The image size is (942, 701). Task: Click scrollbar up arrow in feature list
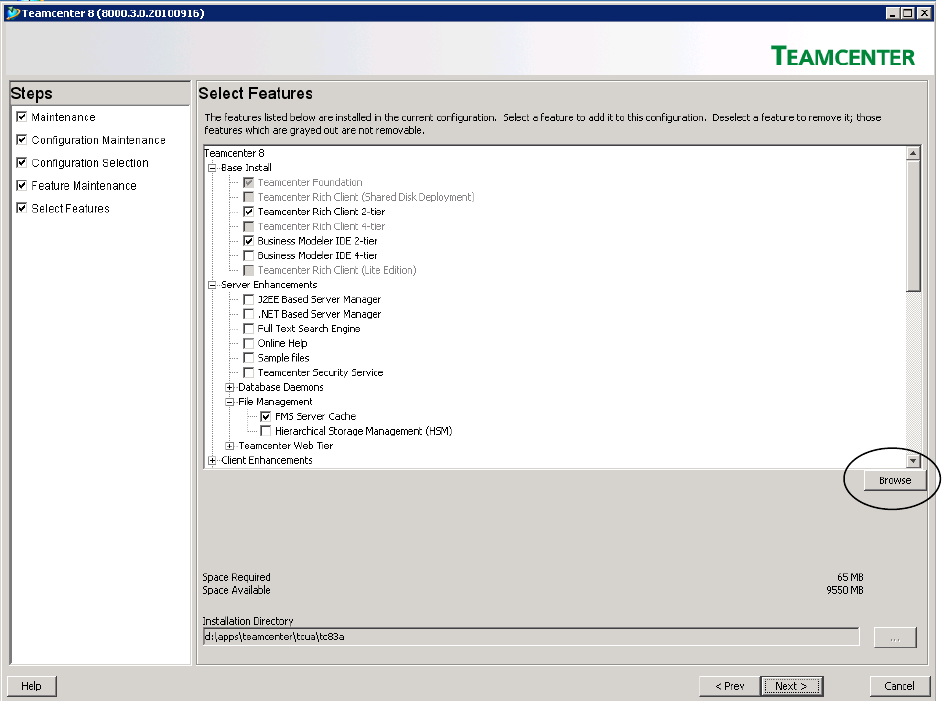point(913,153)
